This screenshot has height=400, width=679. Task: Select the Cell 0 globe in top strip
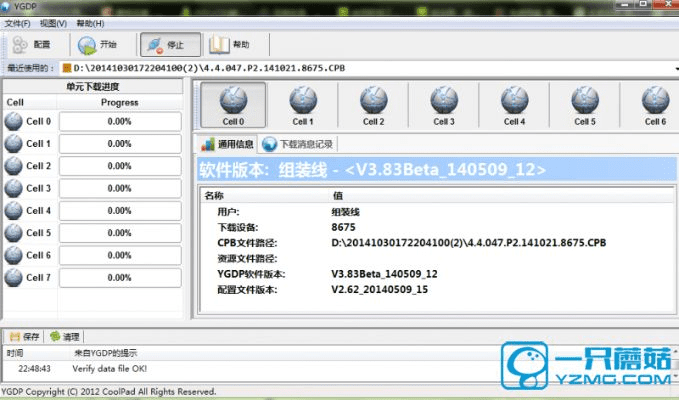232,100
